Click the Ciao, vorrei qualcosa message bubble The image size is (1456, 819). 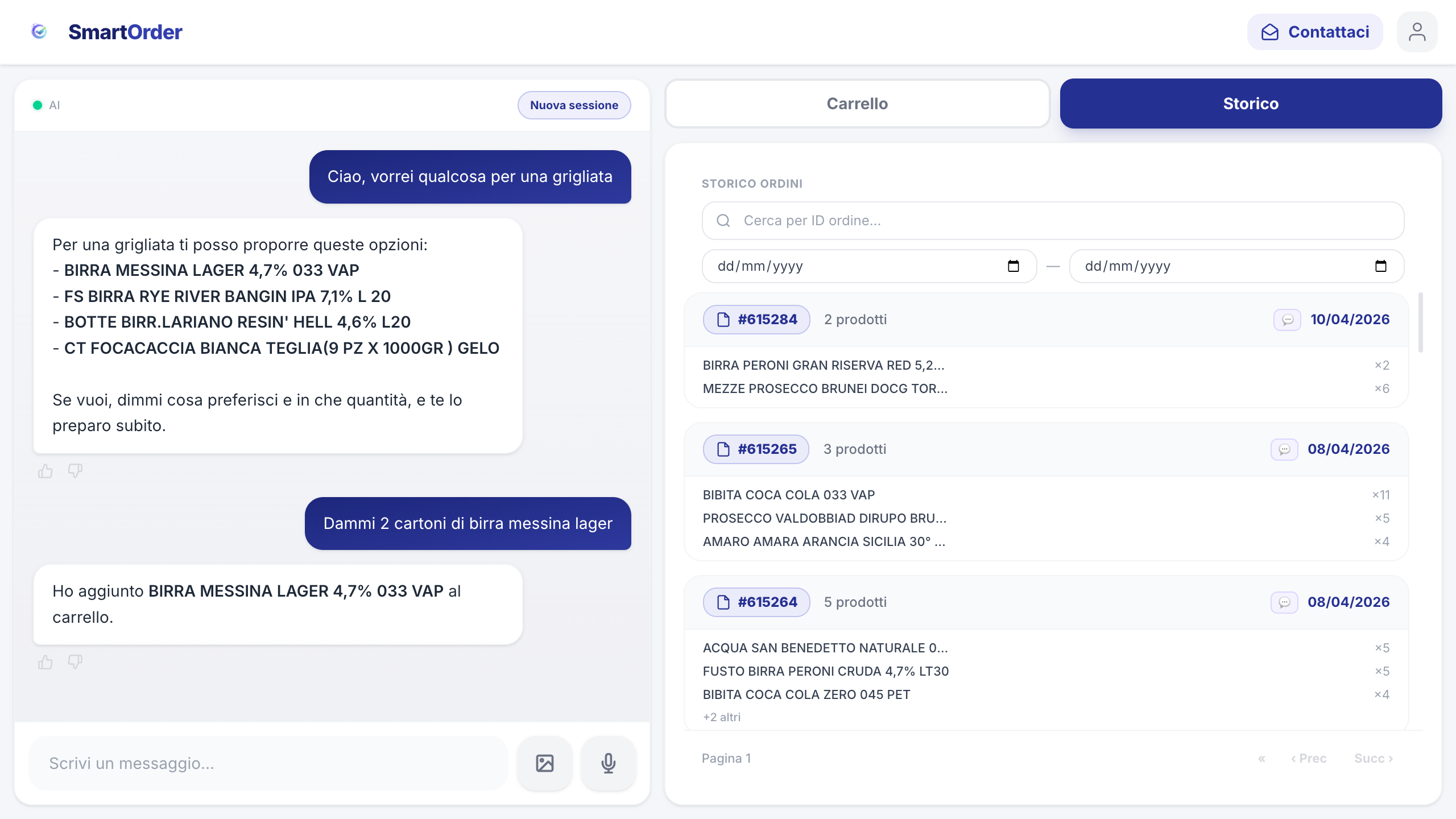point(470,177)
